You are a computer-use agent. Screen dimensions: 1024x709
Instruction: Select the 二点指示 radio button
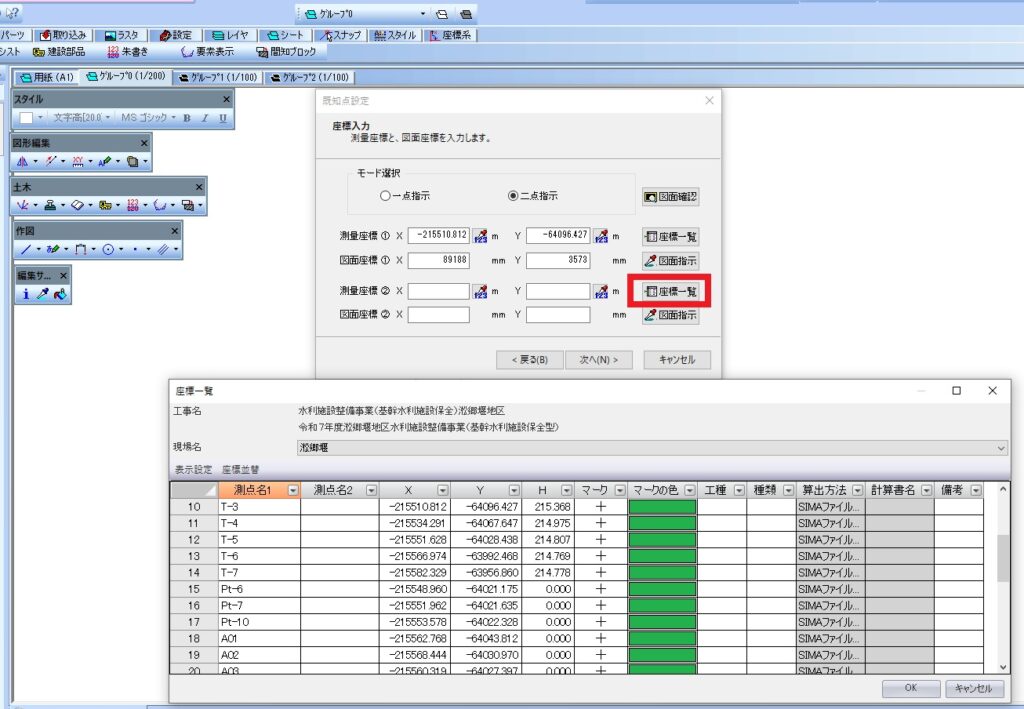click(x=514, y=196)
